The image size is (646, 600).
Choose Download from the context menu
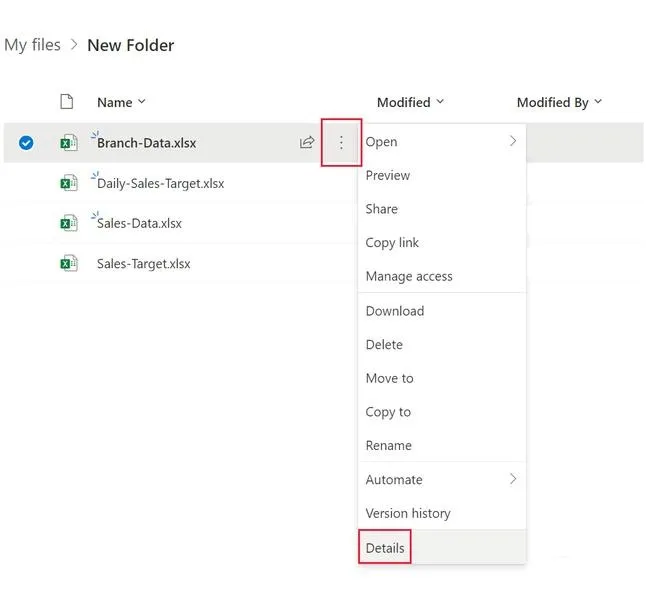(442, 311)
